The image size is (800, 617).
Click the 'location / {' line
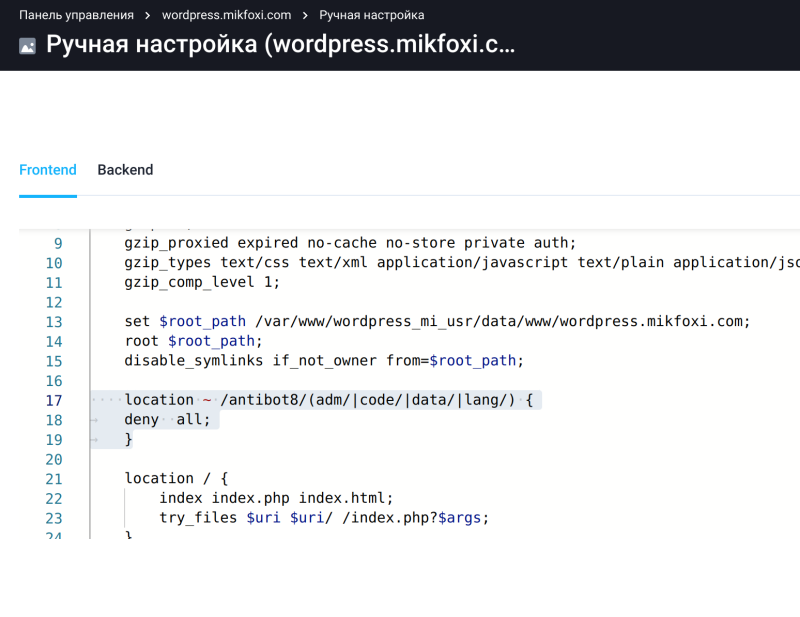(x=176, y=479)
